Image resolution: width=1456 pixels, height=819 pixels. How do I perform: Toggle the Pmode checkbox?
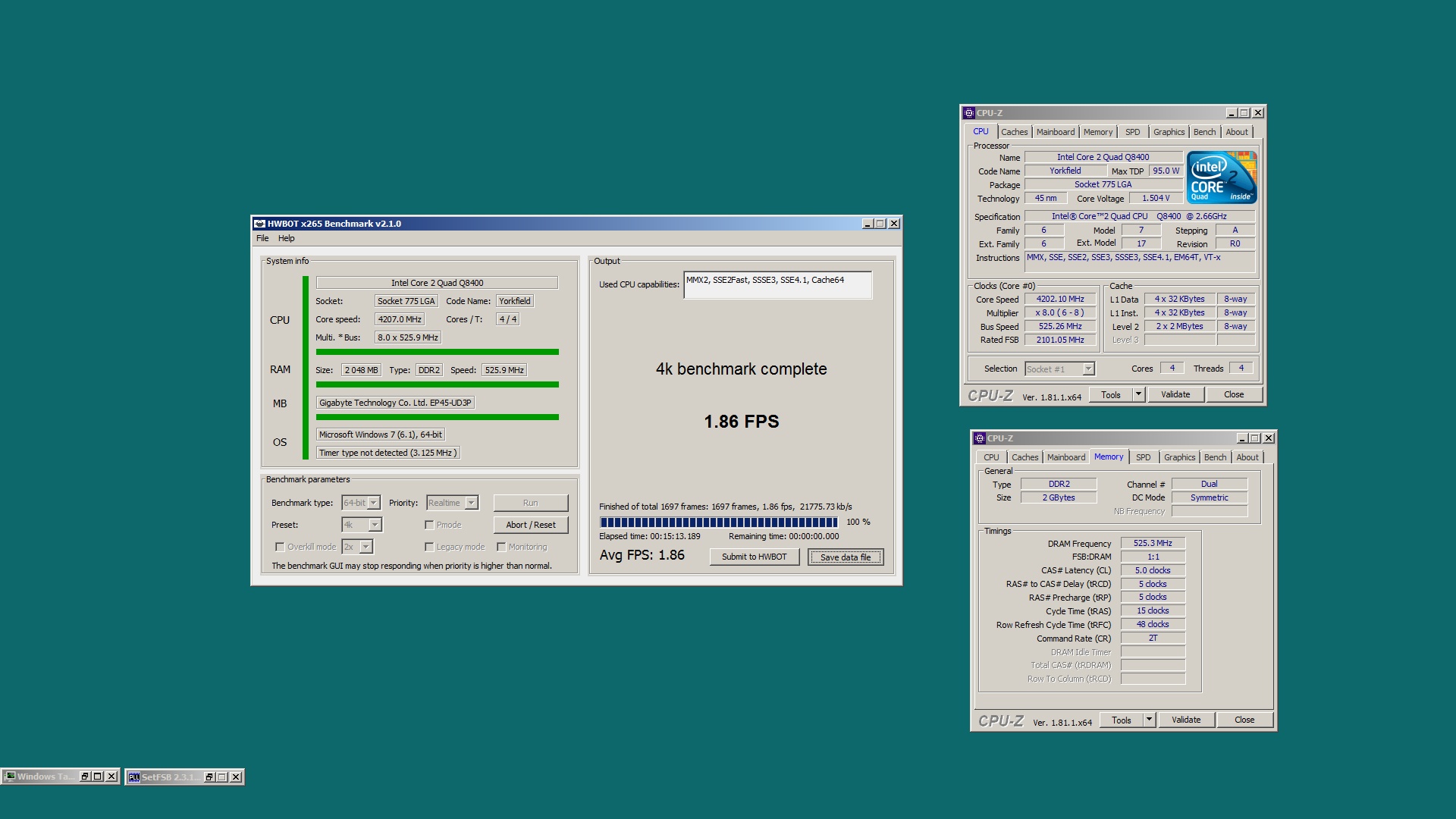[x=429, y=525]
